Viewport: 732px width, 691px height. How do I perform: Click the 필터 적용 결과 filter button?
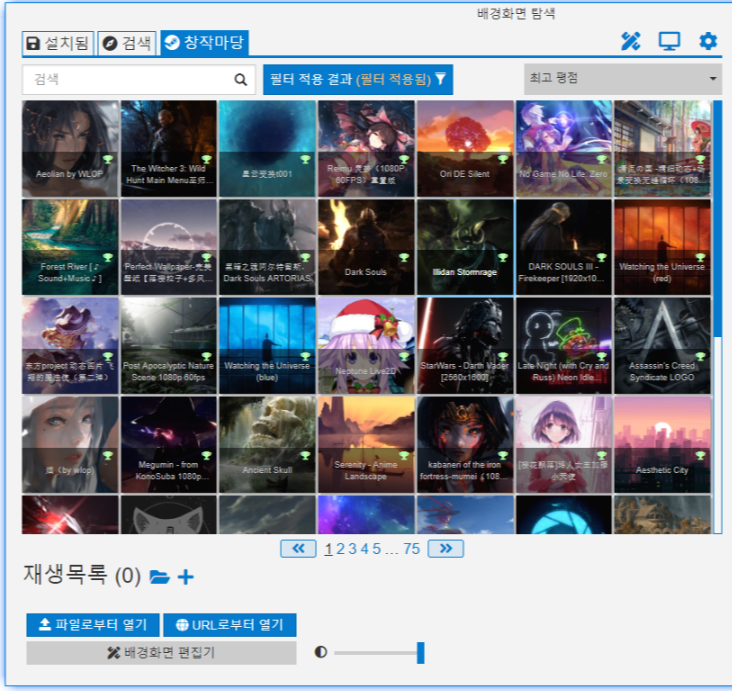[358, 79]
